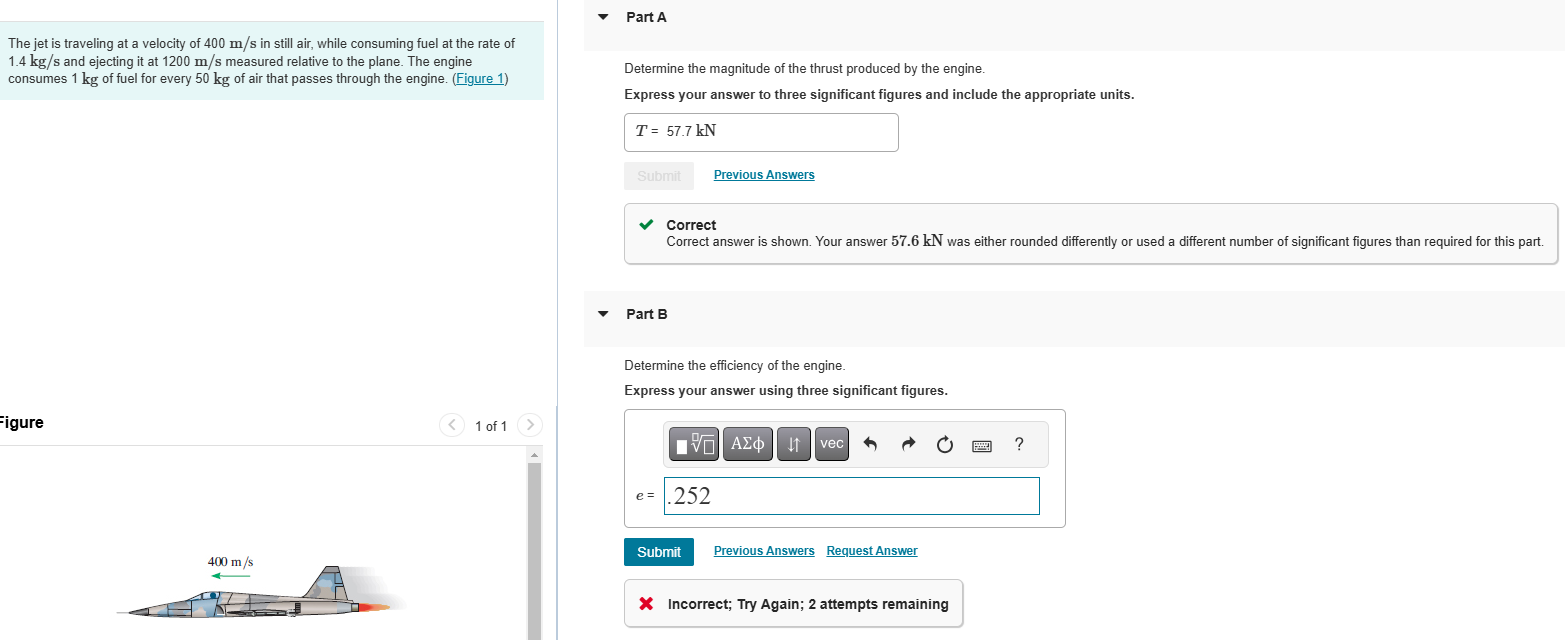This screenshot has width=1565, height=640.
Task: Open the keyboard shortcuts icon
Action: [x=982, y=445]
